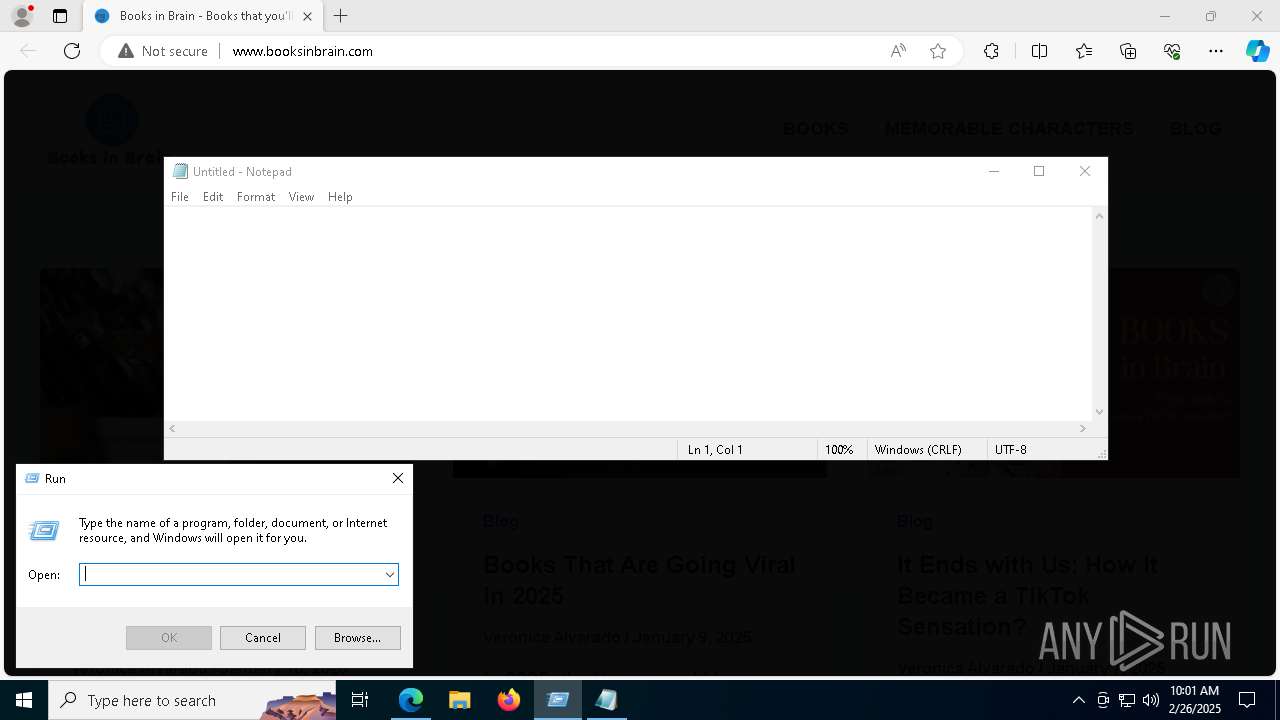Open Browser essentials icon
The image size is (1280, 720).
(x=1172, y=51)
